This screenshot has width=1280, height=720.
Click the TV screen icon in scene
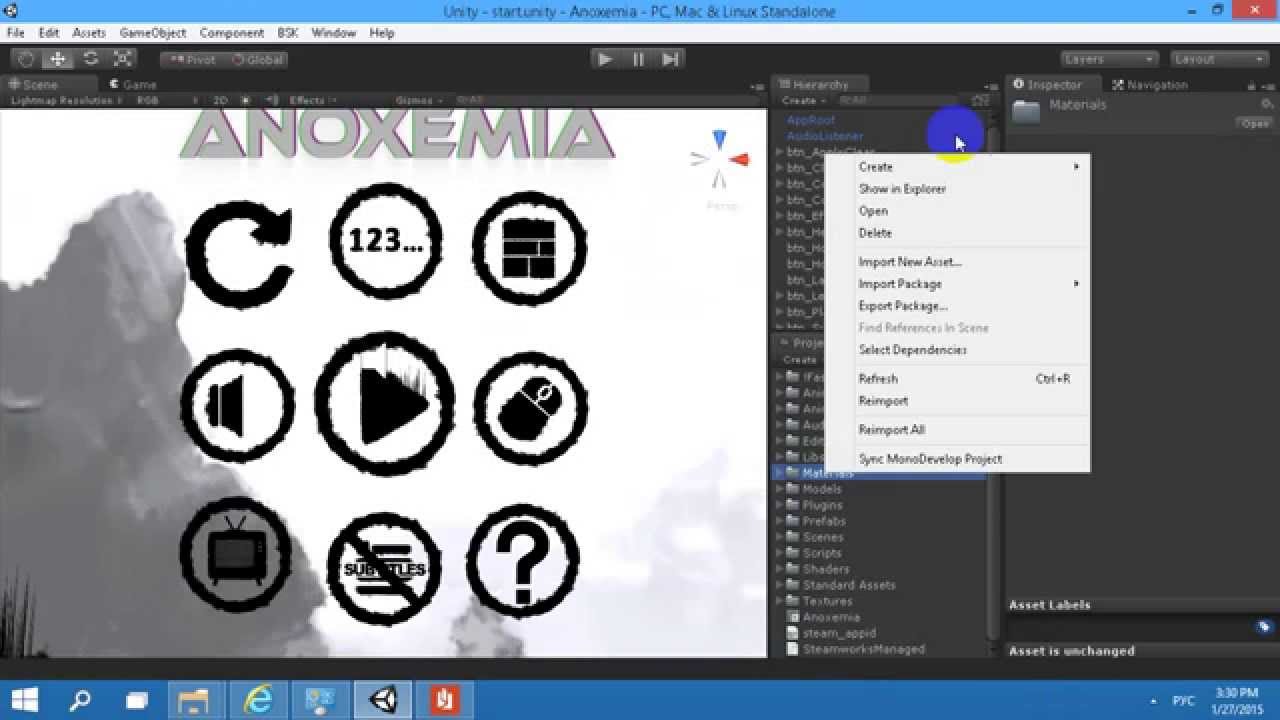[x=237, y=553]
